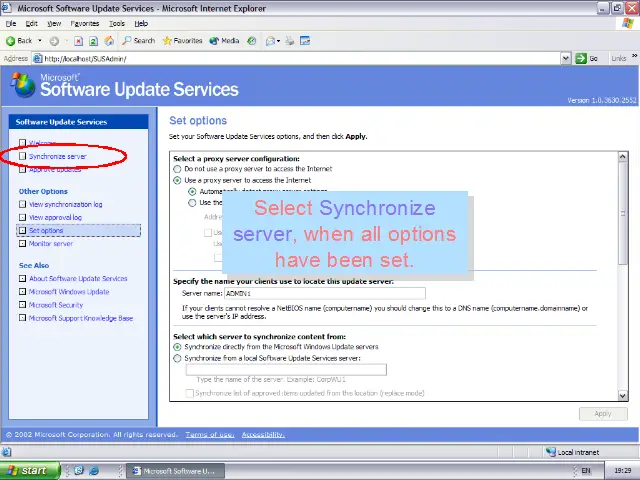Open the Search toolbar button
The height and width of the screenshot is (480, 640).
139,41
